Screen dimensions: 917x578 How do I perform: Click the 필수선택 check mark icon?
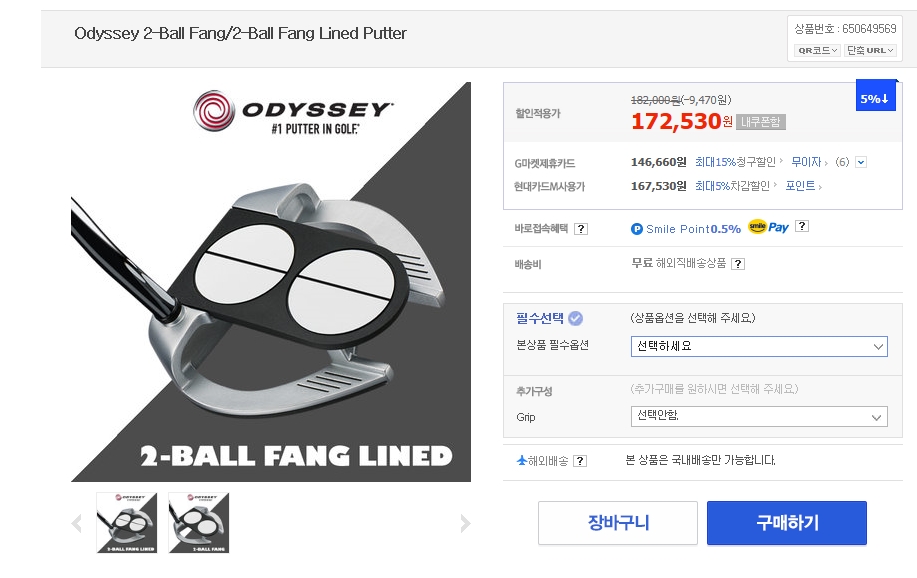coord(575,318)
